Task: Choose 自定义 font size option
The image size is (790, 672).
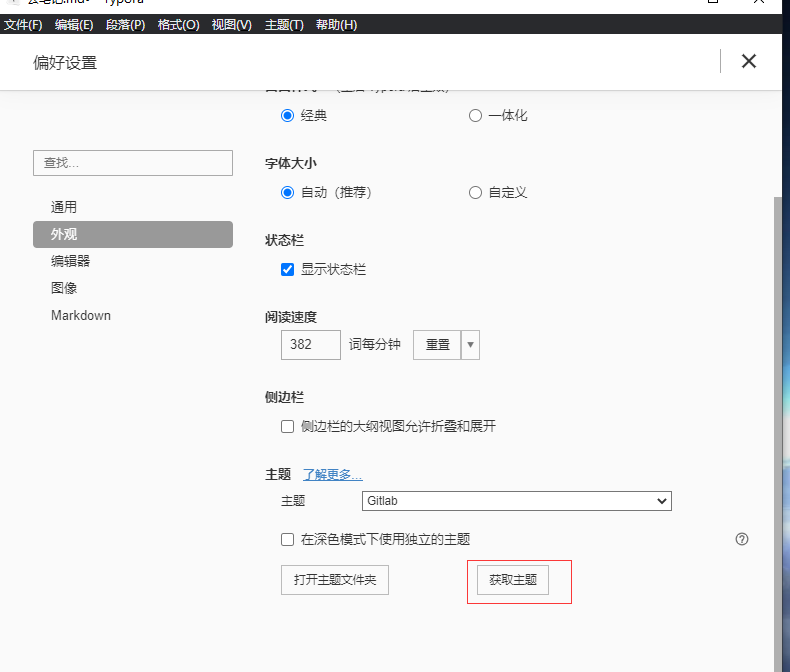Action: pos(475,192)
